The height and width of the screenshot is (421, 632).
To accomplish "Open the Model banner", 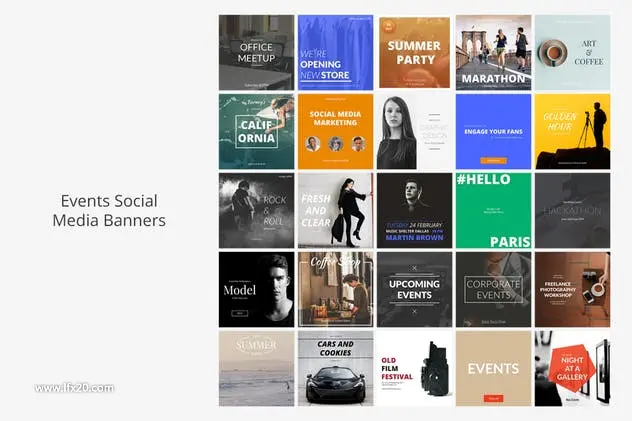I will [256, 289].
